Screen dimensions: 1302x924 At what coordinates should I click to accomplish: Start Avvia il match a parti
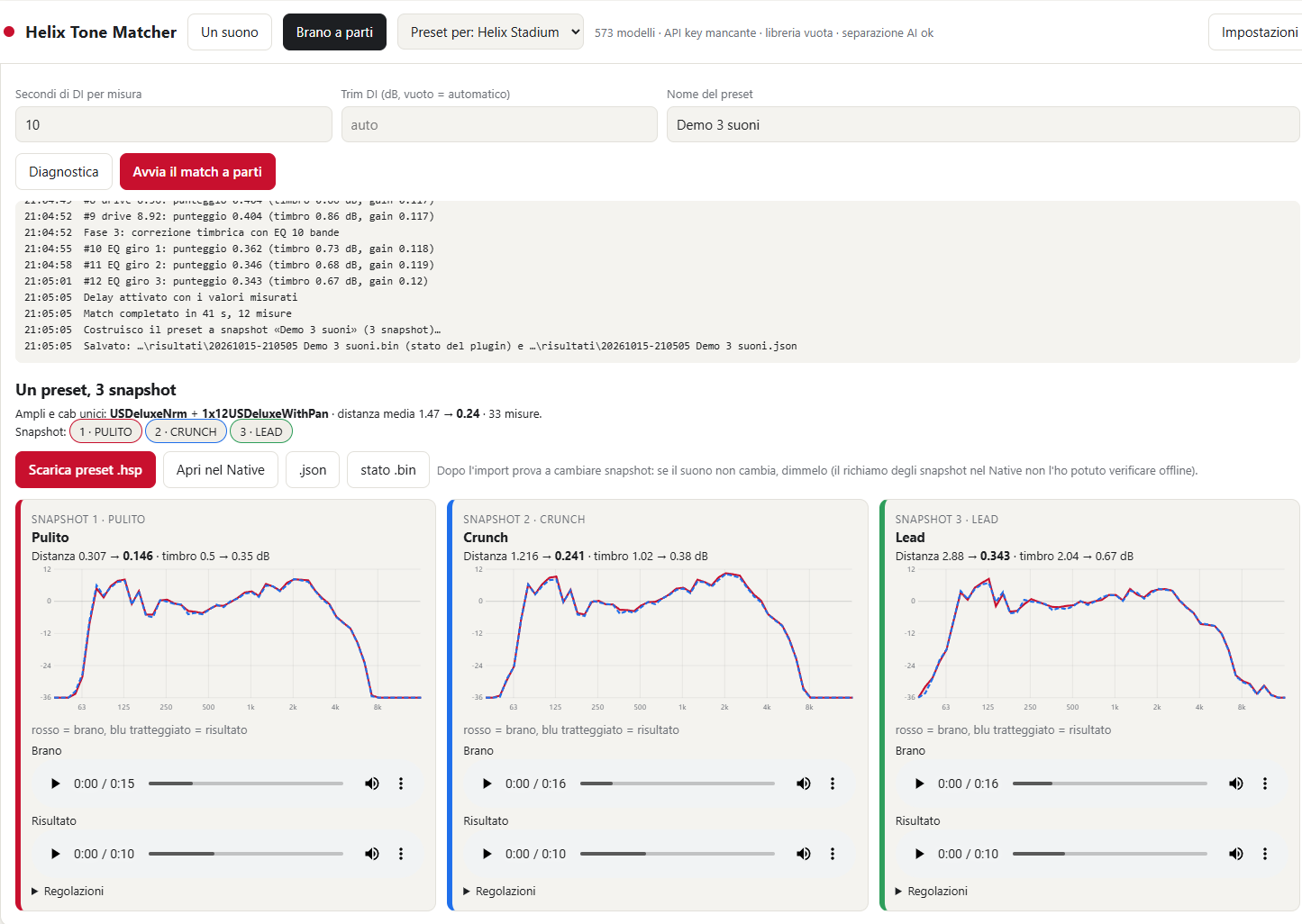[197, 171]
